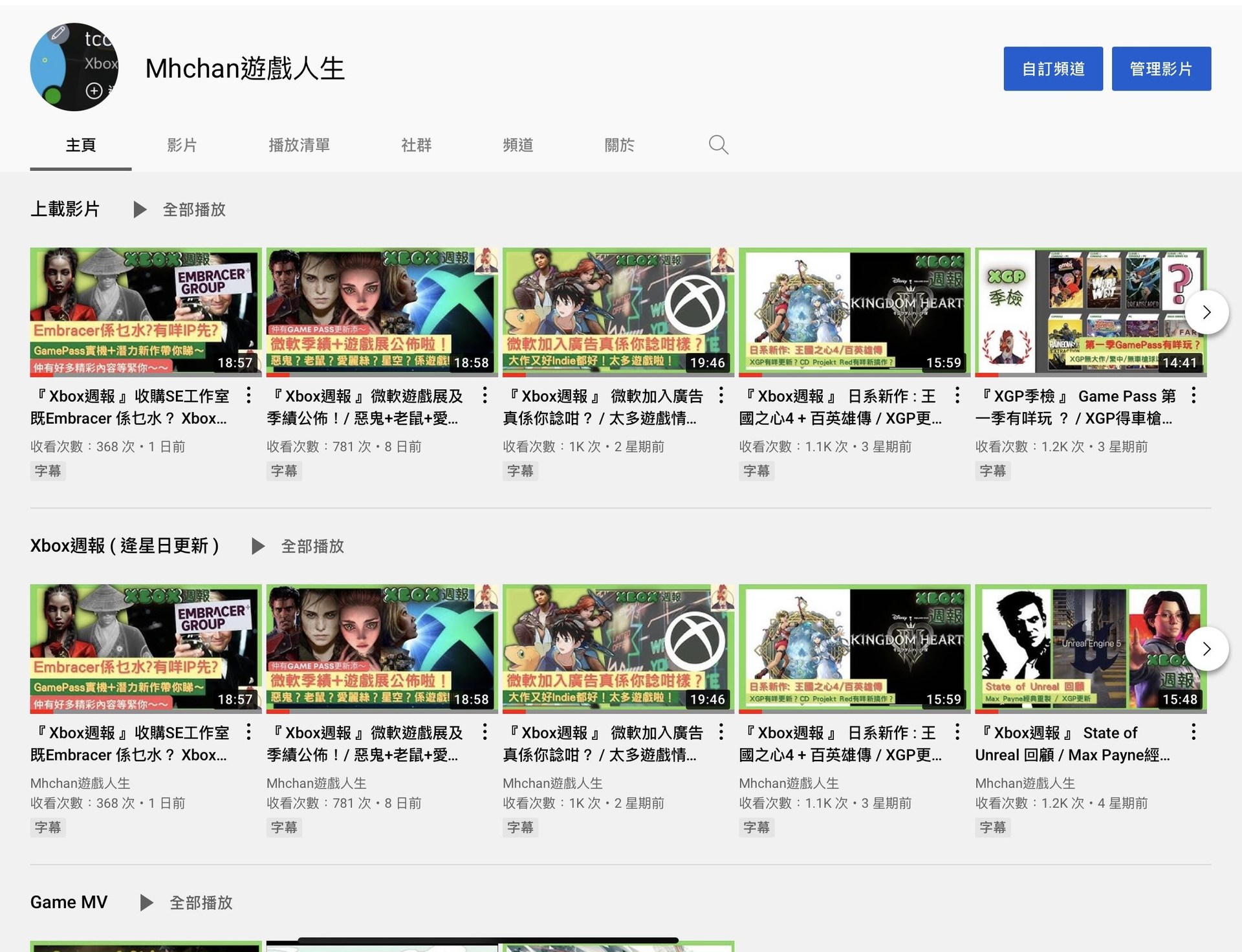Click play icon beside Game MV section
Viewport: 1242px width, 952px height.
coord(147,902)
